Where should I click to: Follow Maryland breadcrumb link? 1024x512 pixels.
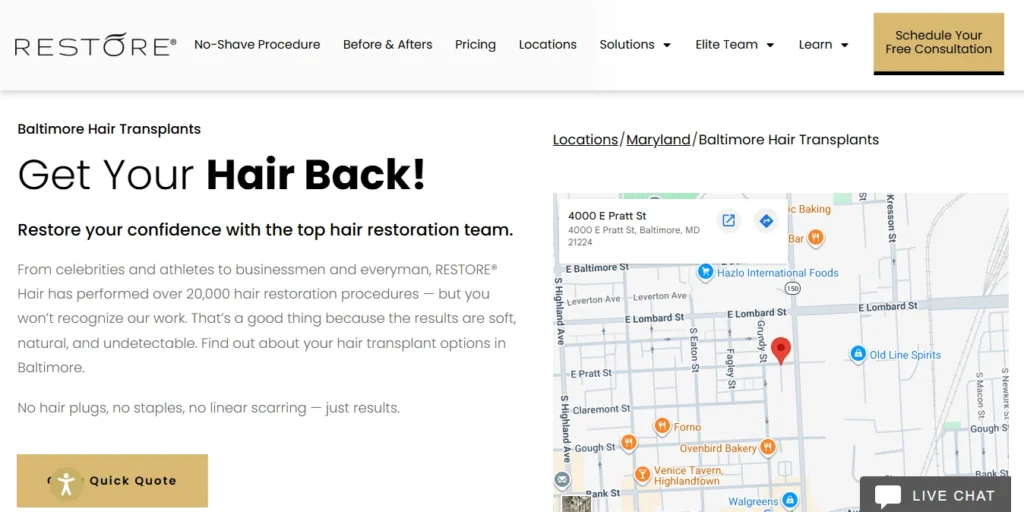coord(658,140)
